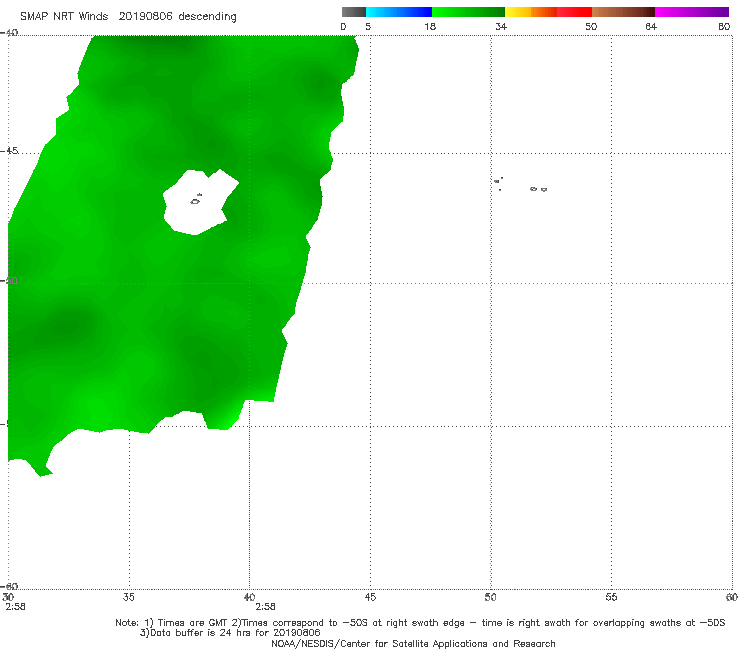Click the latitude axis label -60
Image resolution: width=740 pixels, height=650 pixels.
click(9, 586)
